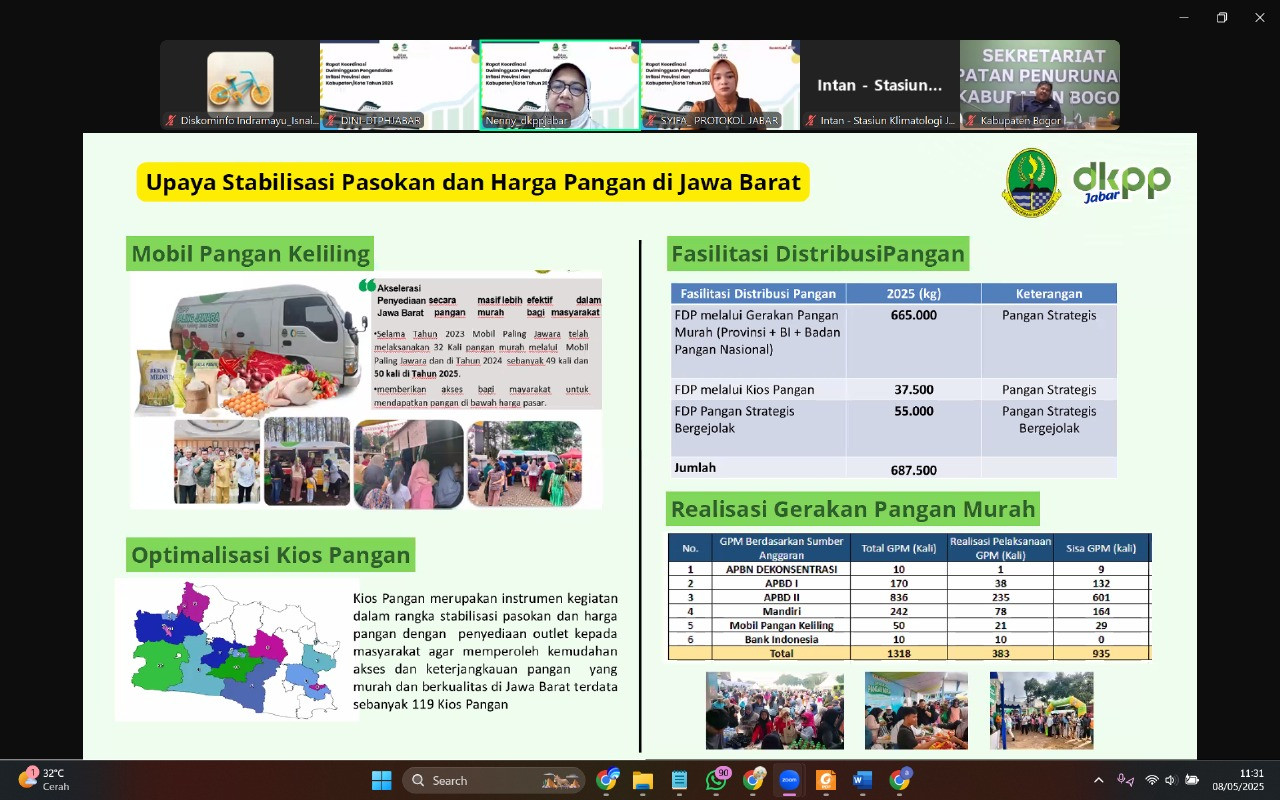Open Zoom from the taskbar

(x=789, y=780)
